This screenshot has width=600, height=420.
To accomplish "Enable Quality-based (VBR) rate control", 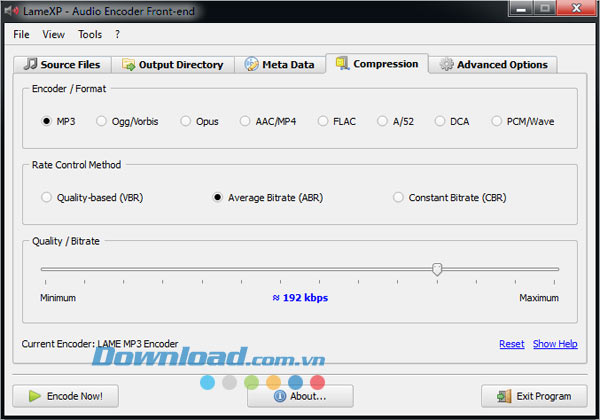I will pyautogui.click(x=46, y=198).
